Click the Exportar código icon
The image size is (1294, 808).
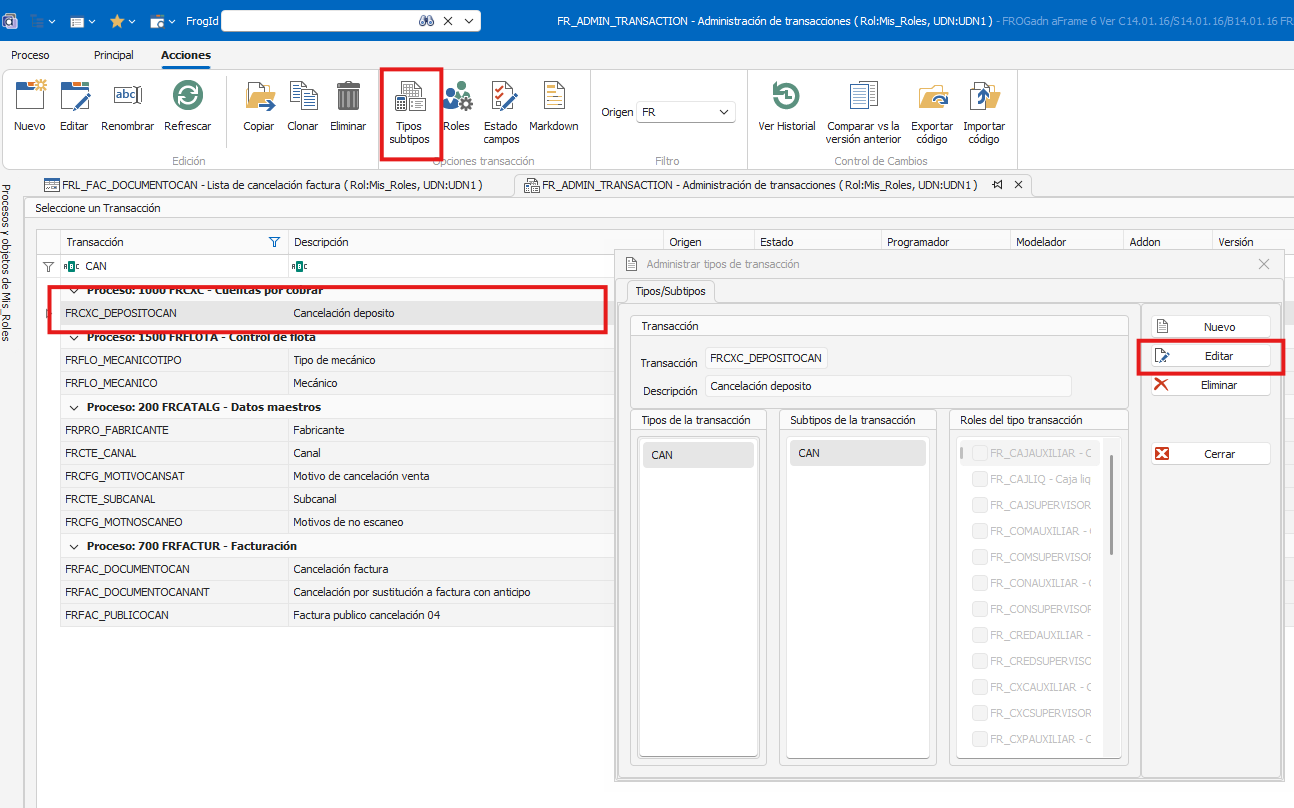point(932,98)
